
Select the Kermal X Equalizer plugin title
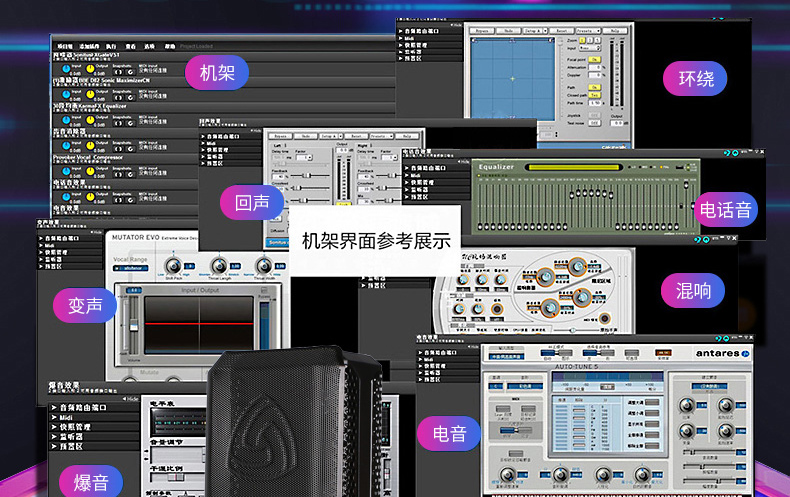click(x=90, y=106)
